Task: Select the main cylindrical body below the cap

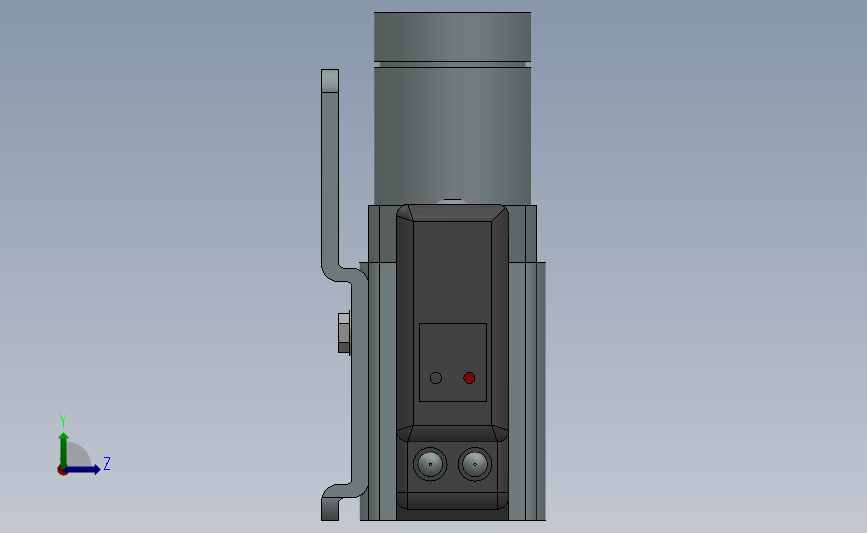Action: (452, 135)
